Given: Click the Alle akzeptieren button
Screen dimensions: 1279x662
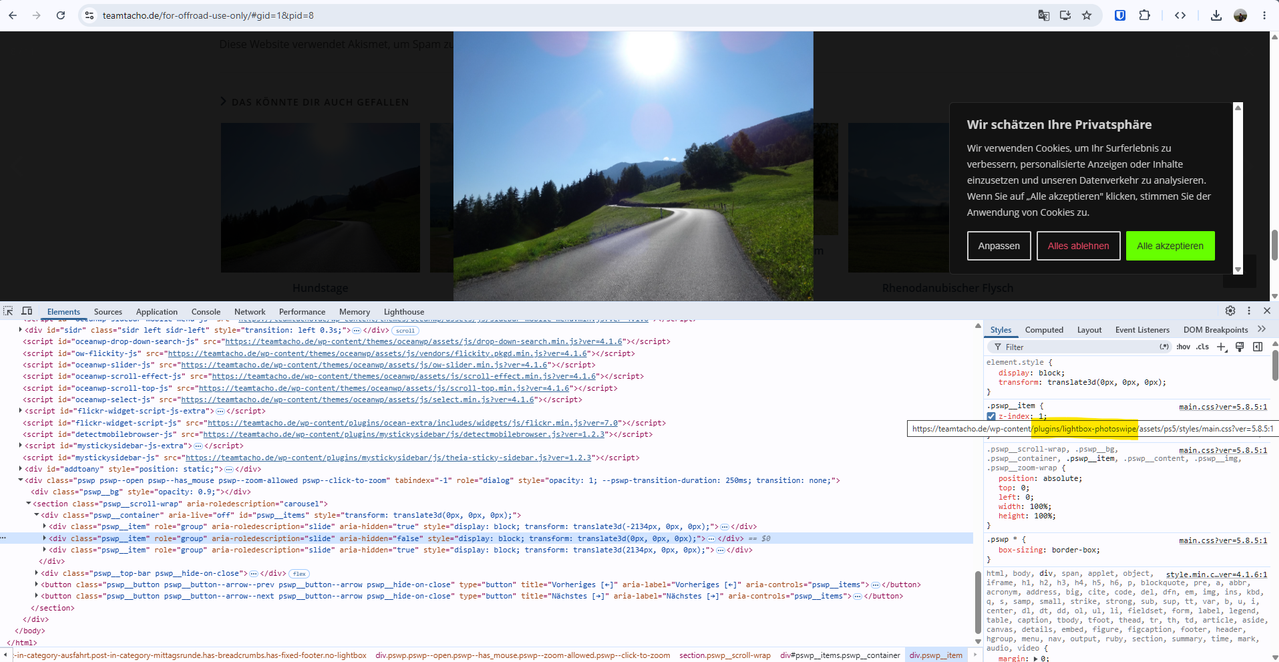Looking at the screenshot, I should click(x=1170, y=246).
